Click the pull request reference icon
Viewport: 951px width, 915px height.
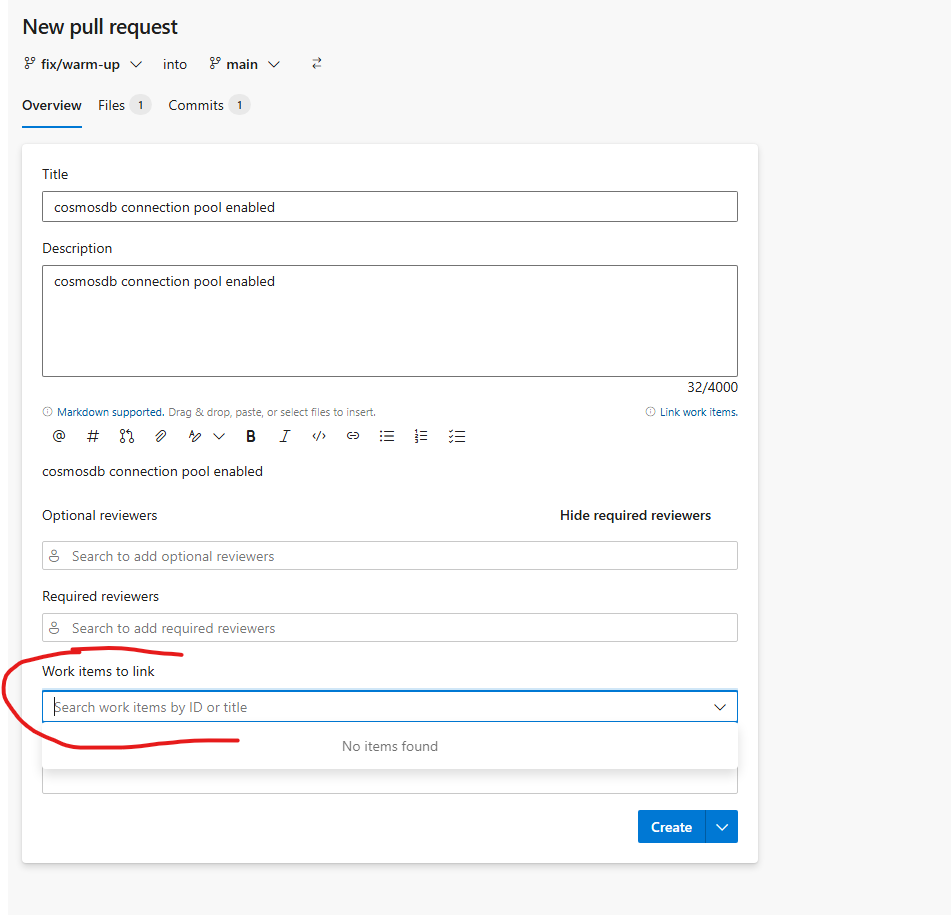[x=126, y=435]
